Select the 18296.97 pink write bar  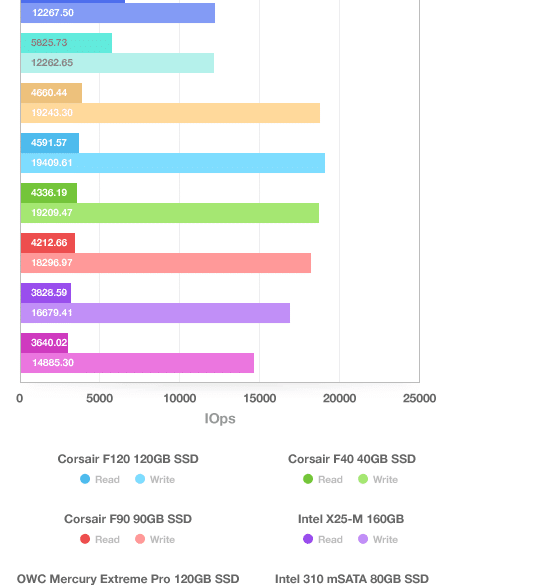tap(166, 263)
